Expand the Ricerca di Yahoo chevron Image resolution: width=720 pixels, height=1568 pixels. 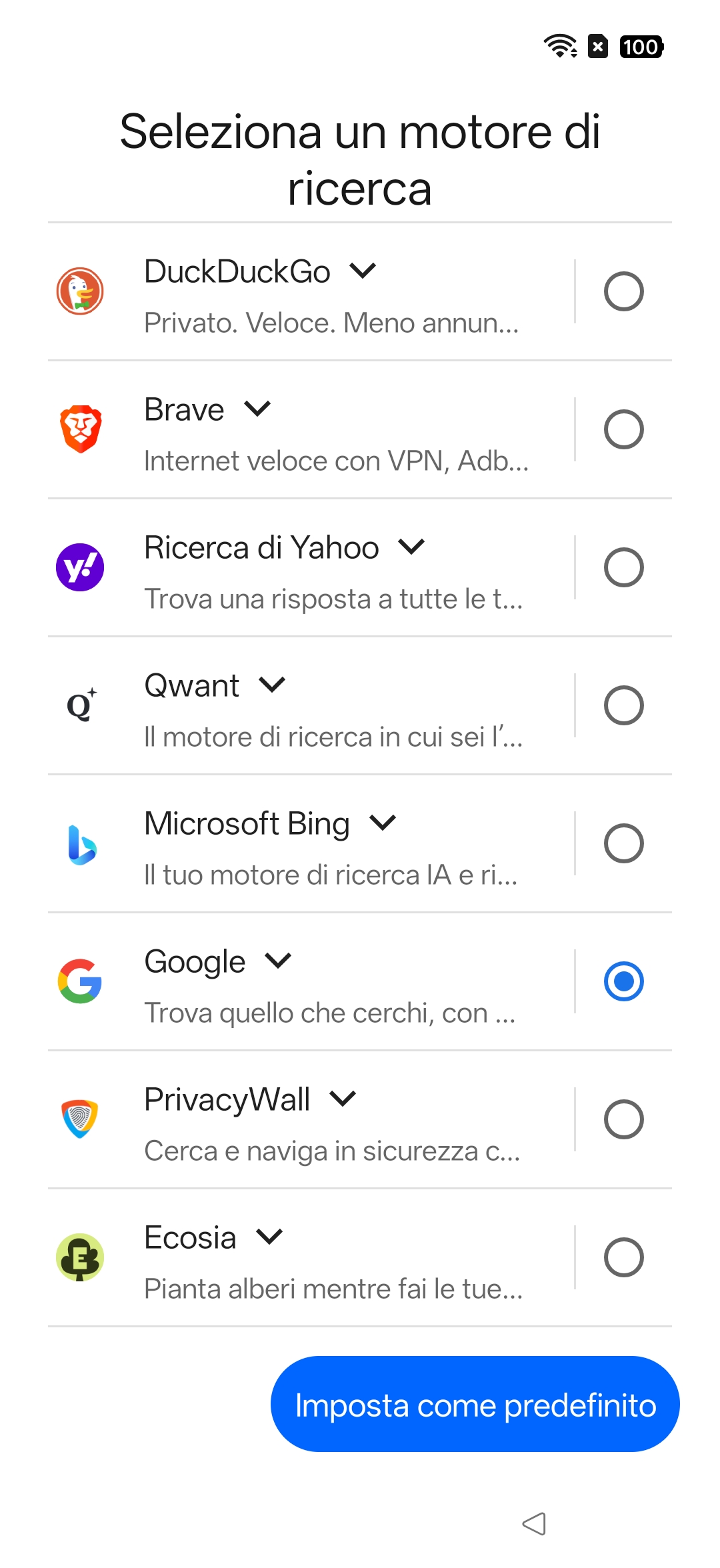pos(411,547)
